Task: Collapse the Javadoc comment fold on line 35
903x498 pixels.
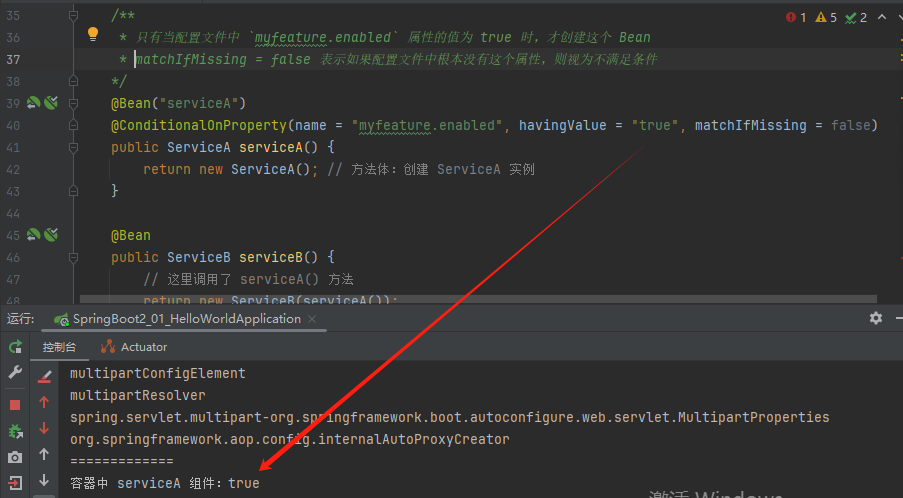Action: click(73, 16)
